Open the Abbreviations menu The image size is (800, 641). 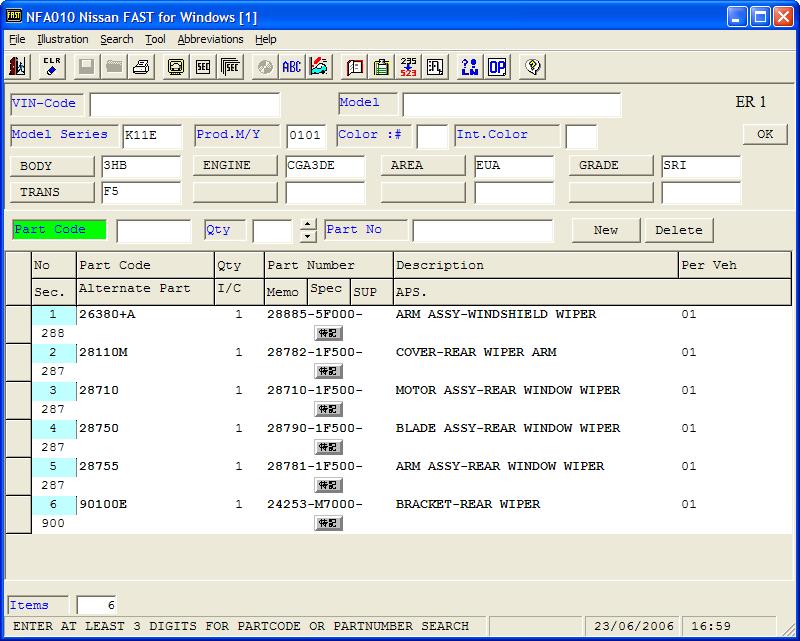[211, 39]
